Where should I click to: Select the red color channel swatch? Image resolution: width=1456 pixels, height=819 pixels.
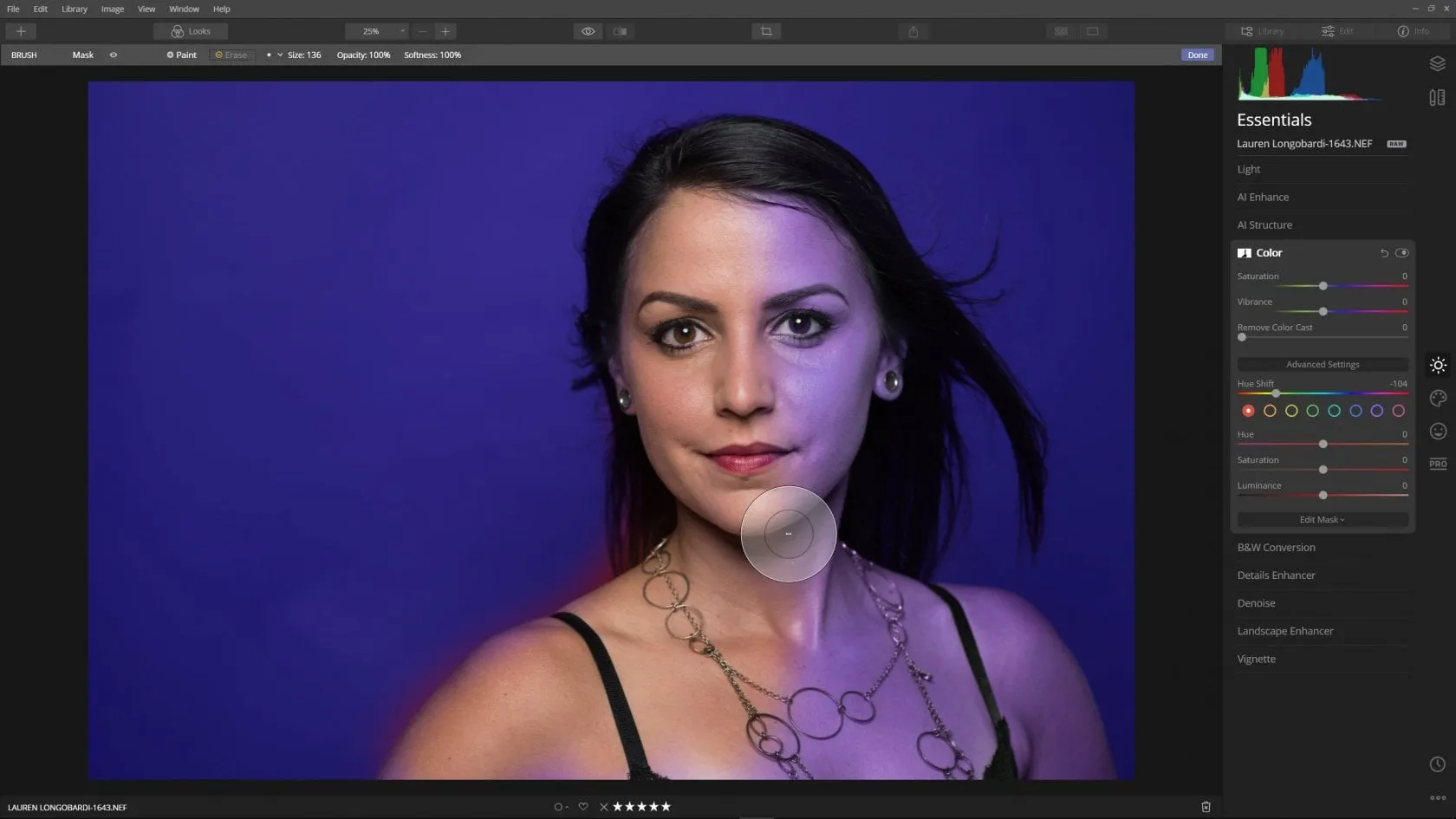1248,411
